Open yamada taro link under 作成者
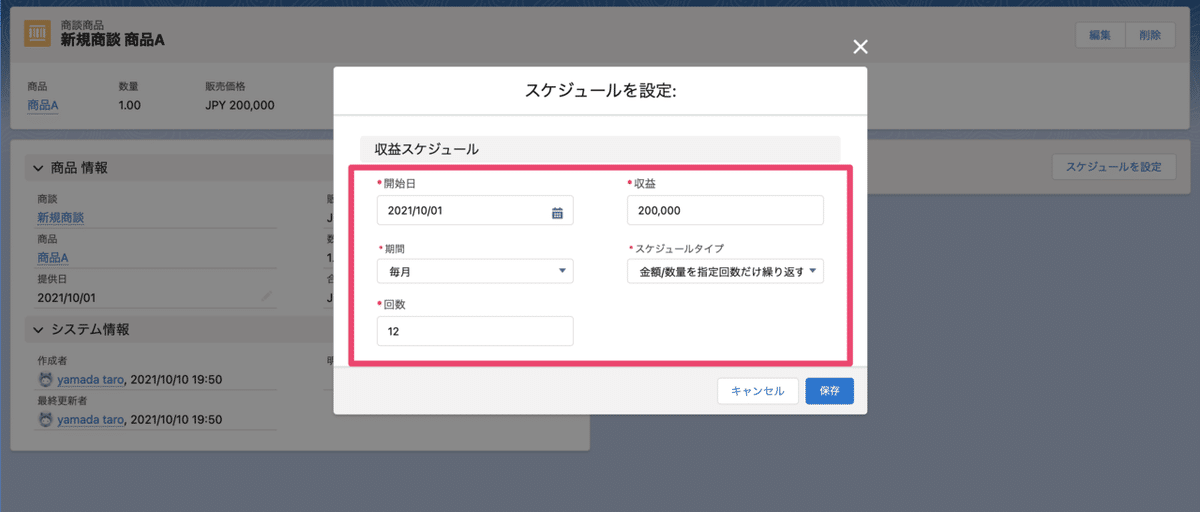Image resolution: width=1200 pixels, height=512 pixels. pyautogui.click(x=89, y=380)
